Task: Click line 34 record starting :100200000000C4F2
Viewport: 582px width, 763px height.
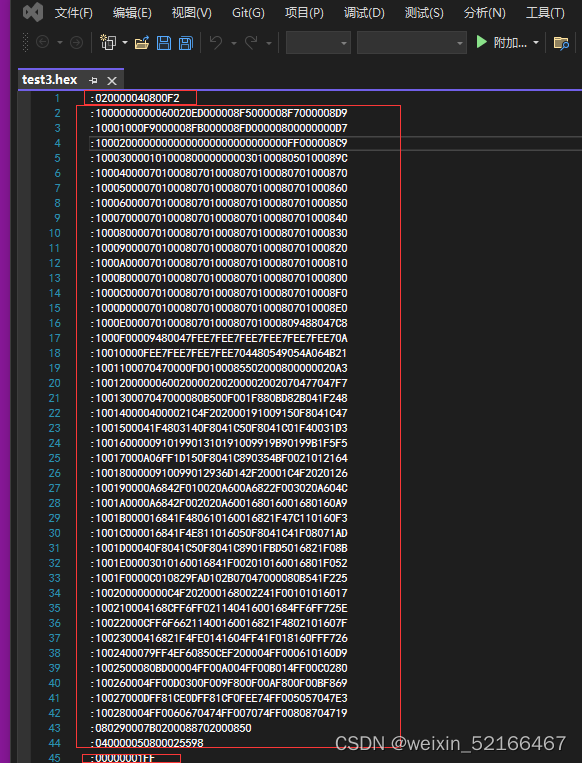Action: point(219,594)
